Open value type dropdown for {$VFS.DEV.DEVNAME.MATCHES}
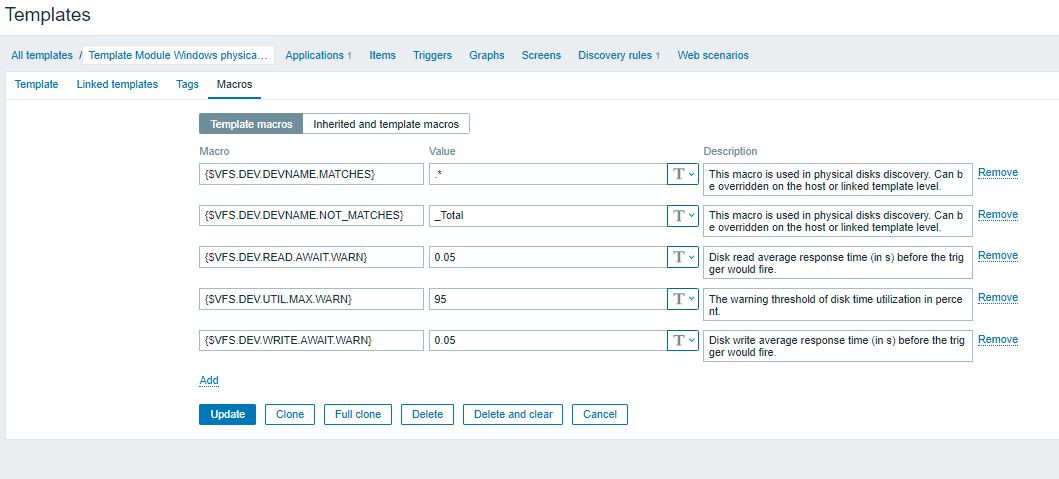Viewport: 1059px width, 479px height. 683,174
